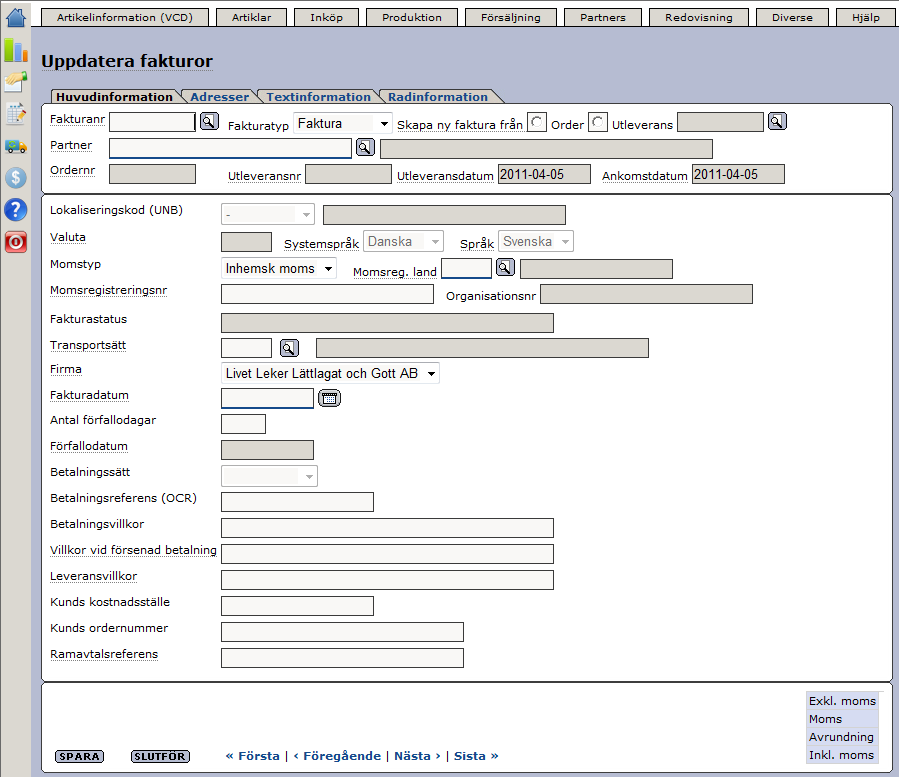Go to « Första record
Screen dimensions: 899x777
252,756
